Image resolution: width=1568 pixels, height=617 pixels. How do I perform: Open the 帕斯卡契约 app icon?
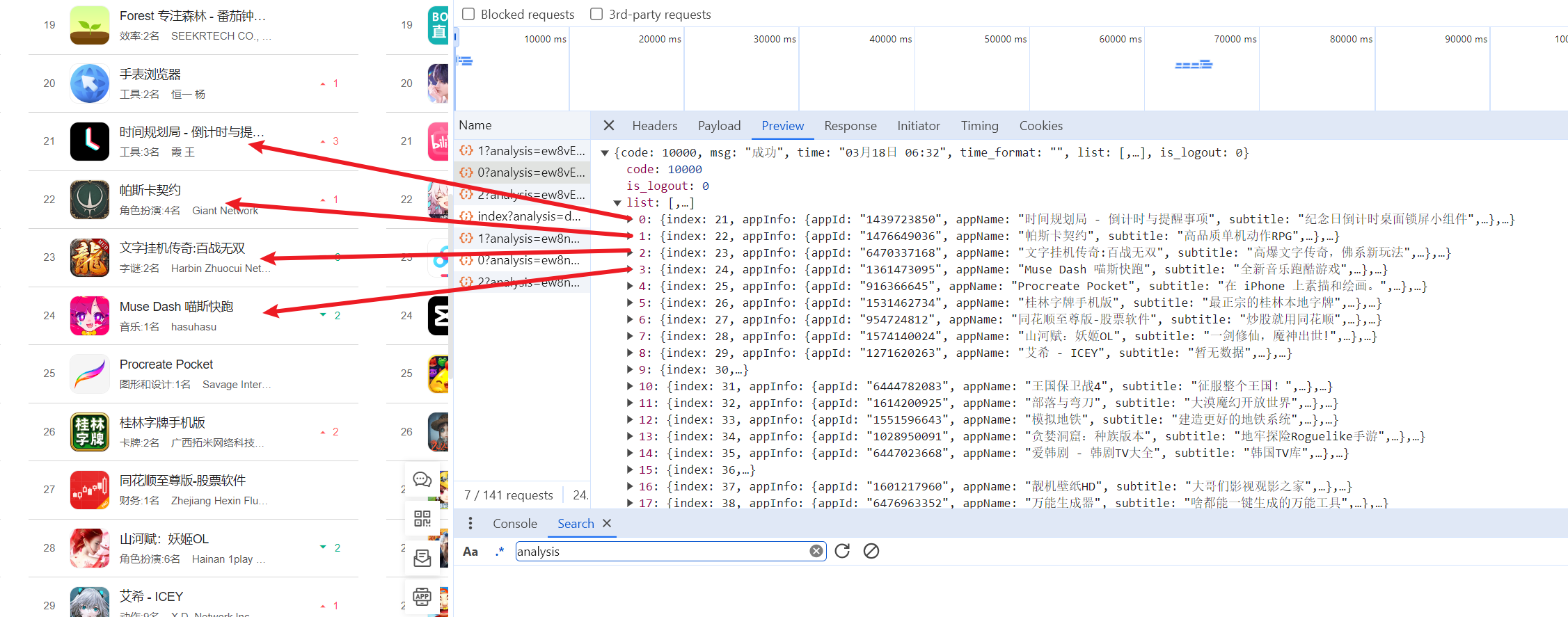point(90,200)
